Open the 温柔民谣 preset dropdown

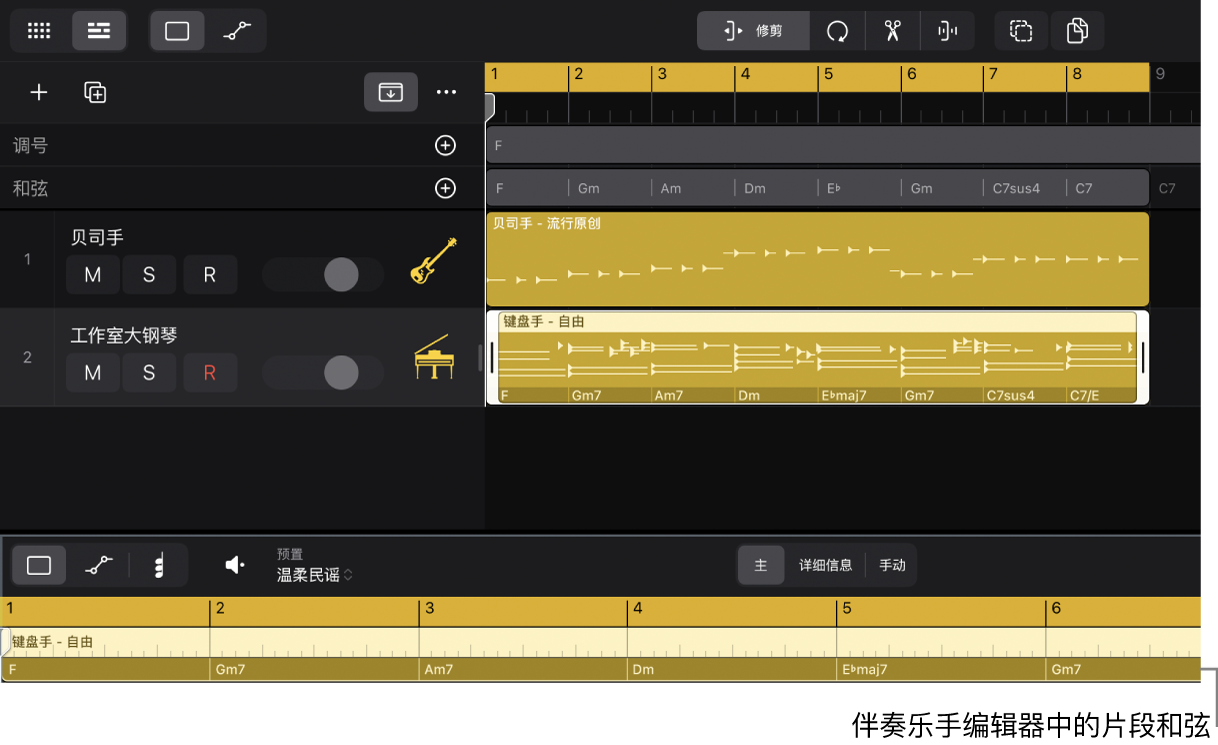click(315, 575)
